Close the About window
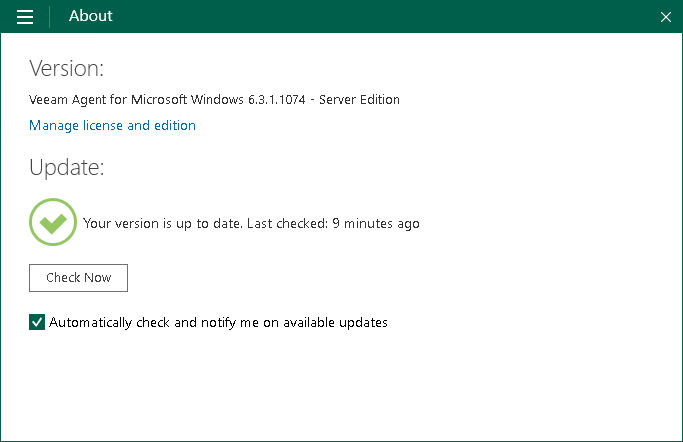The height and width of the screenshot is (442, 683). (666, 17)
